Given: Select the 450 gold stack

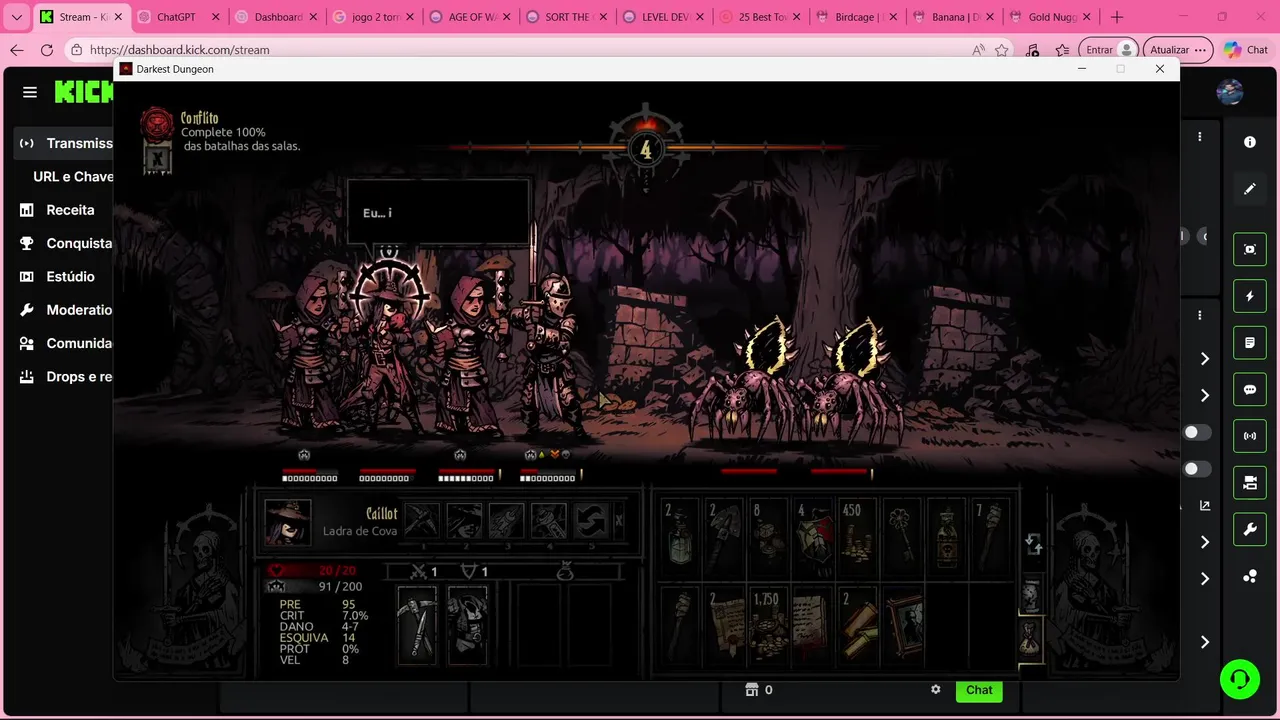Looking at the screenshot, I should 858,538.
